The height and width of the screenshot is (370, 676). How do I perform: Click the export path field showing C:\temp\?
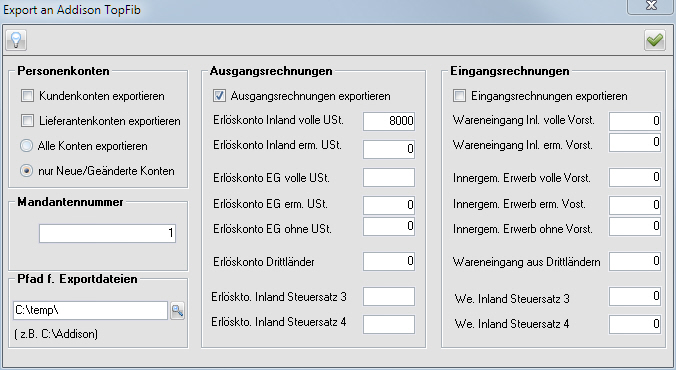pos(90,310)
